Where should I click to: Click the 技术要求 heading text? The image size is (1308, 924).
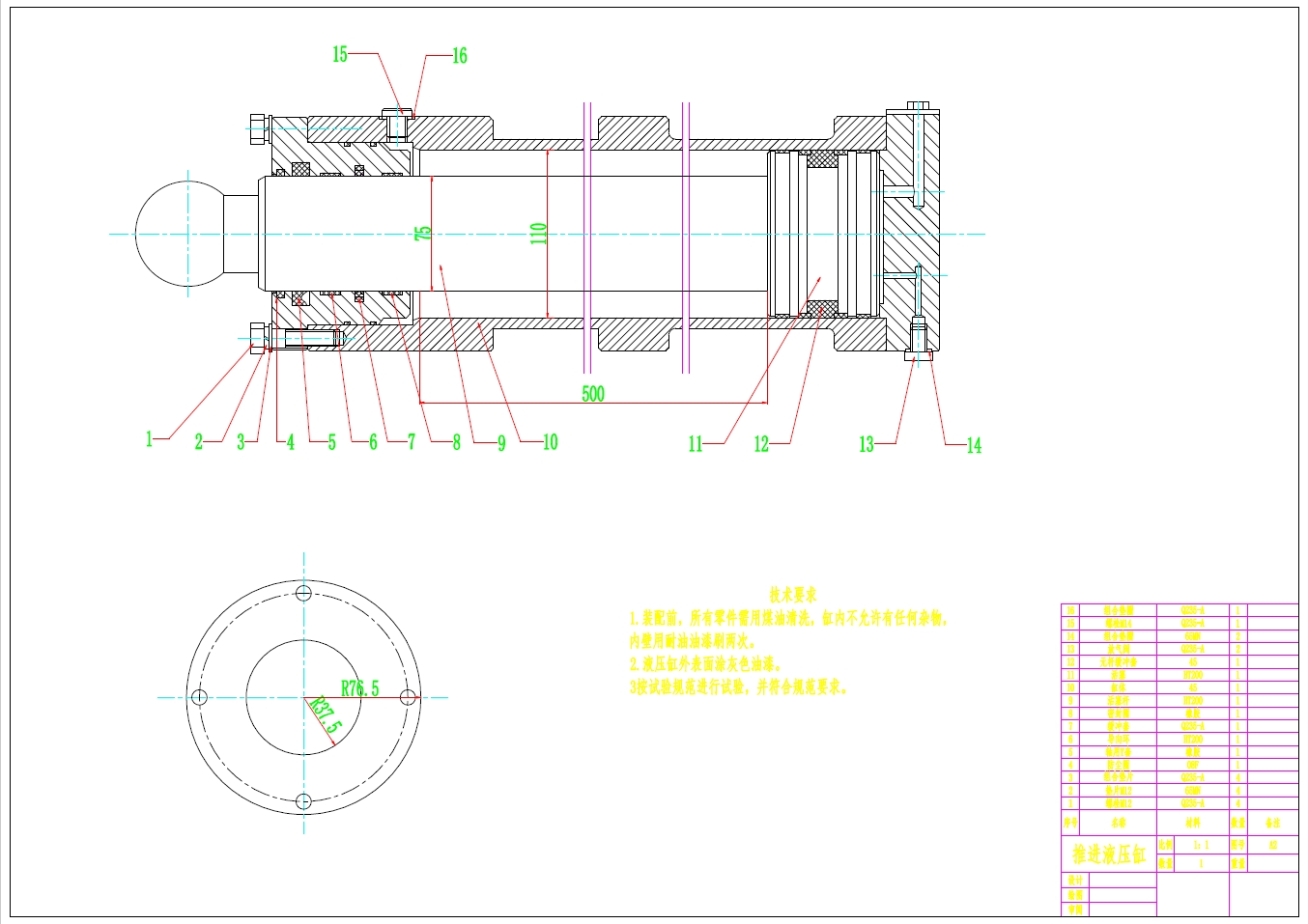(x=793, y=595)
